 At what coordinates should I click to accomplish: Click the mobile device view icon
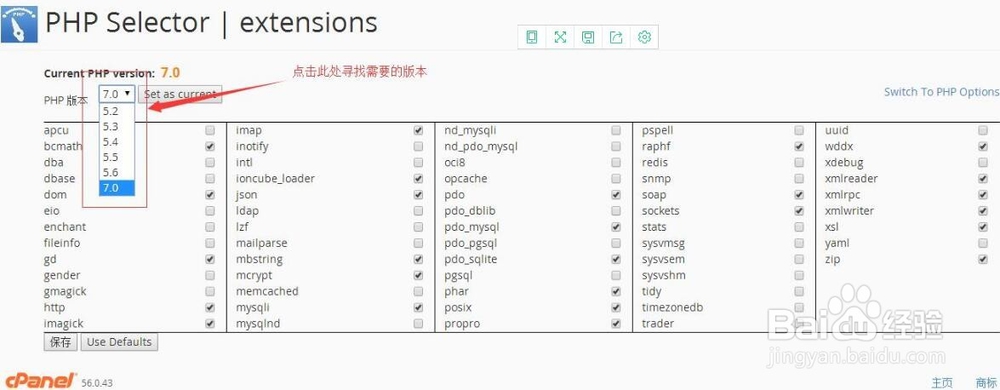[532, 38]
